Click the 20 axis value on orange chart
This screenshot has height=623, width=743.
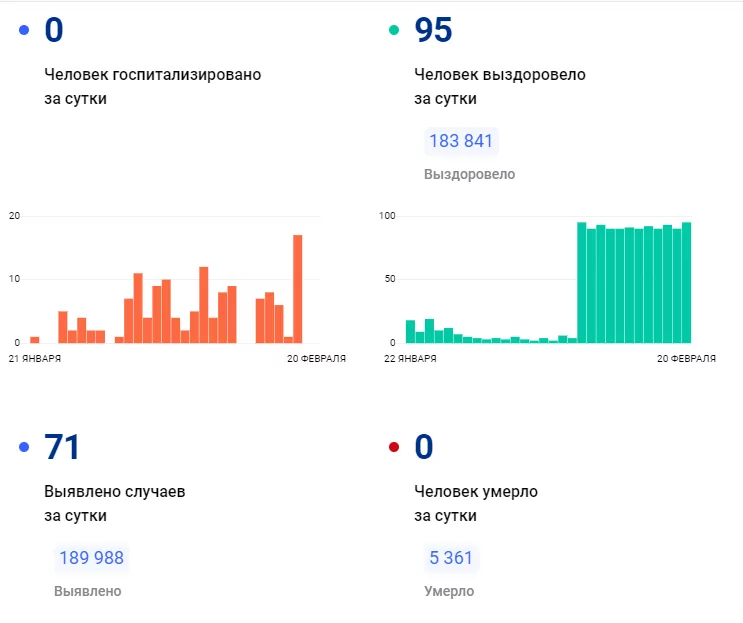click(x=15, y=216)
